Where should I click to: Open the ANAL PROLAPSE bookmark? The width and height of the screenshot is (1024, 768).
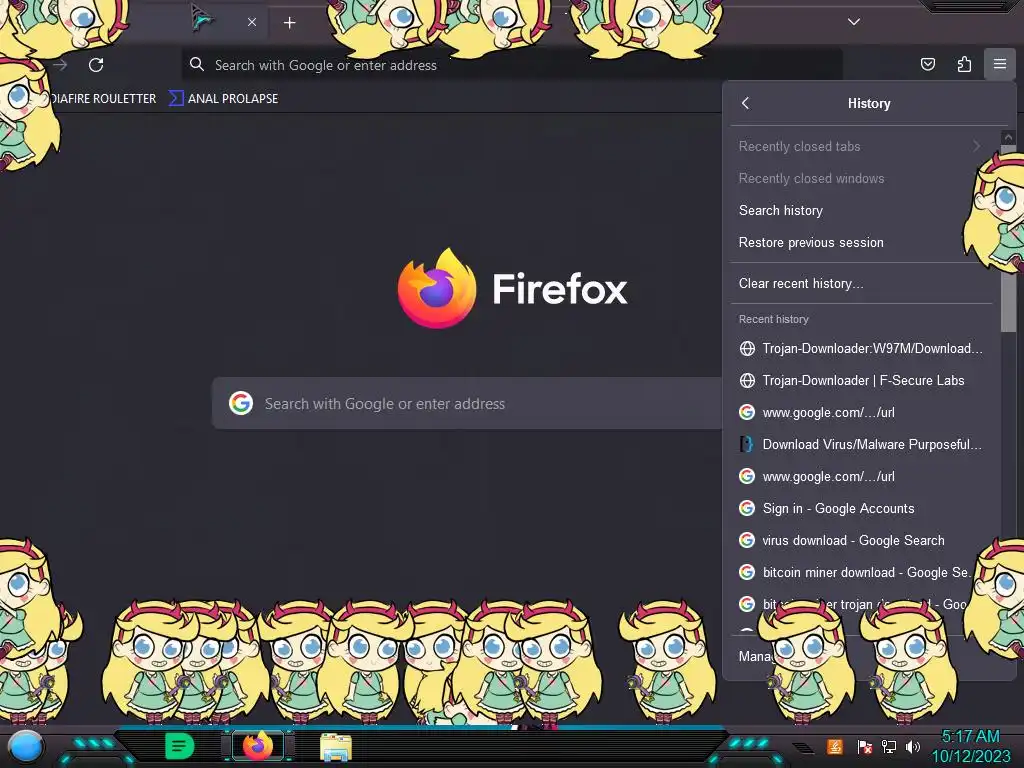click(x=223, y=99)
